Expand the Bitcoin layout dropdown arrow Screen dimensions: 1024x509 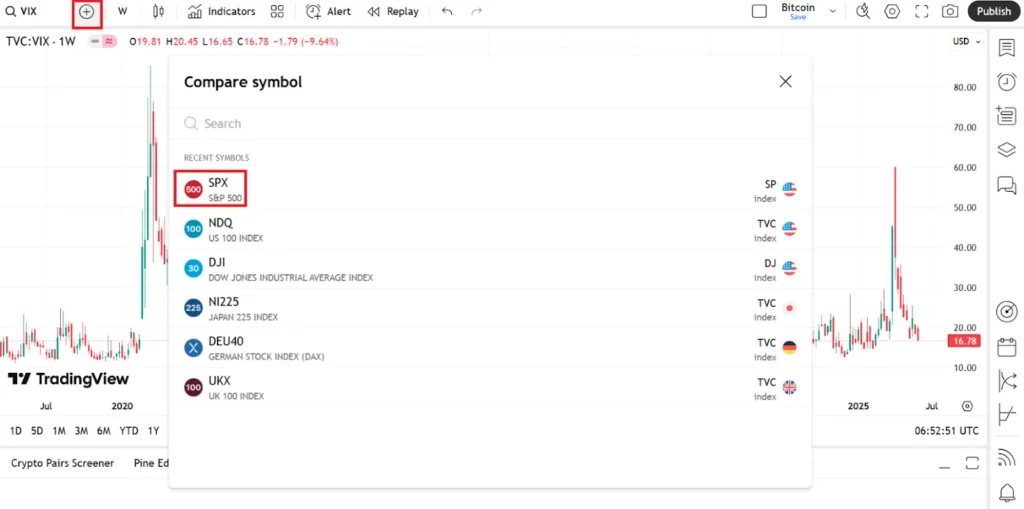833,12
